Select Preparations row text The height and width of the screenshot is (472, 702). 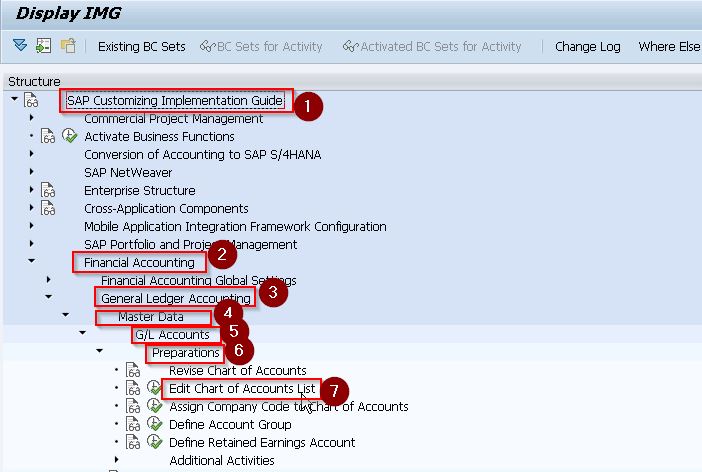186,353
